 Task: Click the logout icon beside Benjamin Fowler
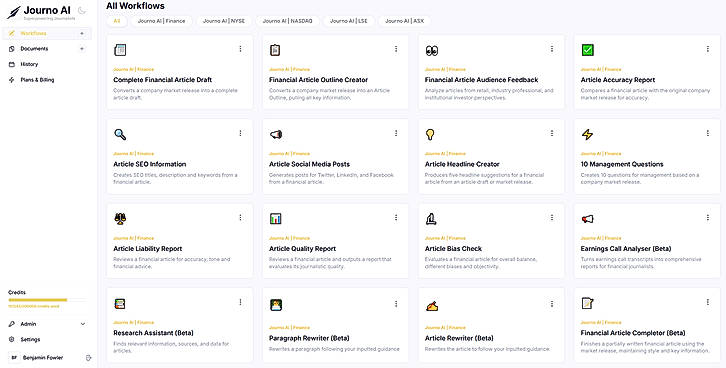pos(88,358)
